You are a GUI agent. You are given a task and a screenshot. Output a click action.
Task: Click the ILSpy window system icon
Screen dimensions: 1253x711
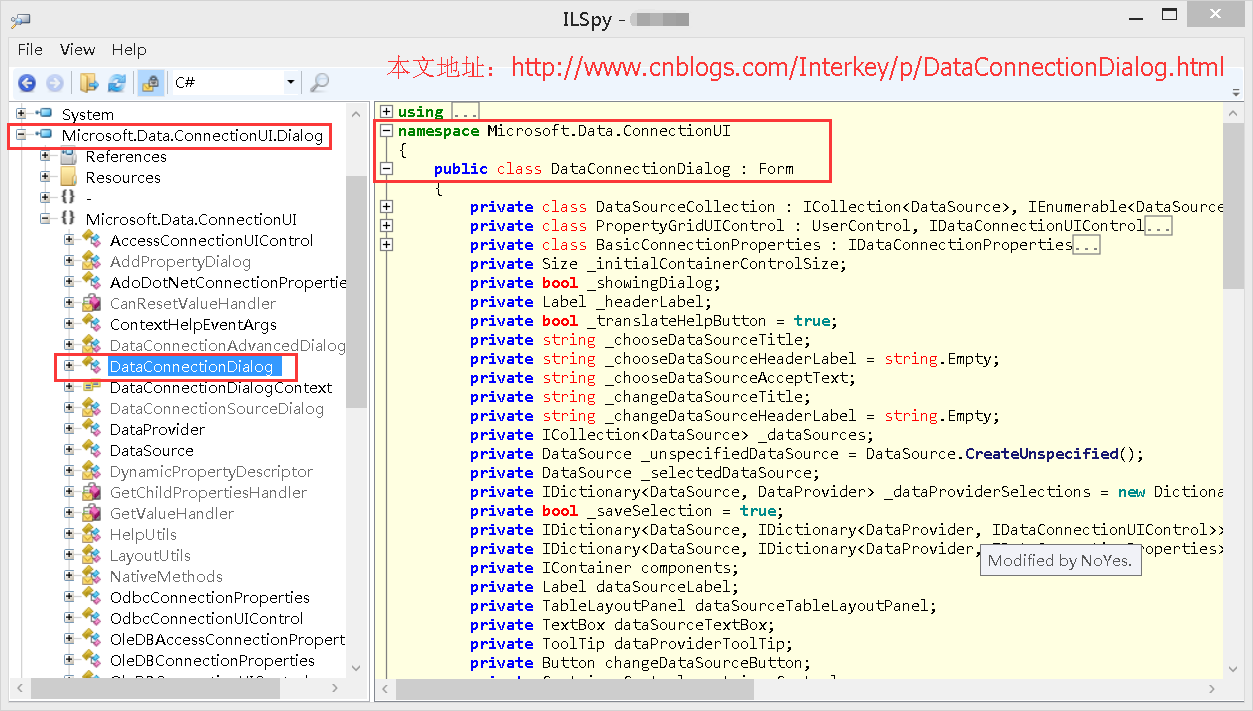(20, 18)
